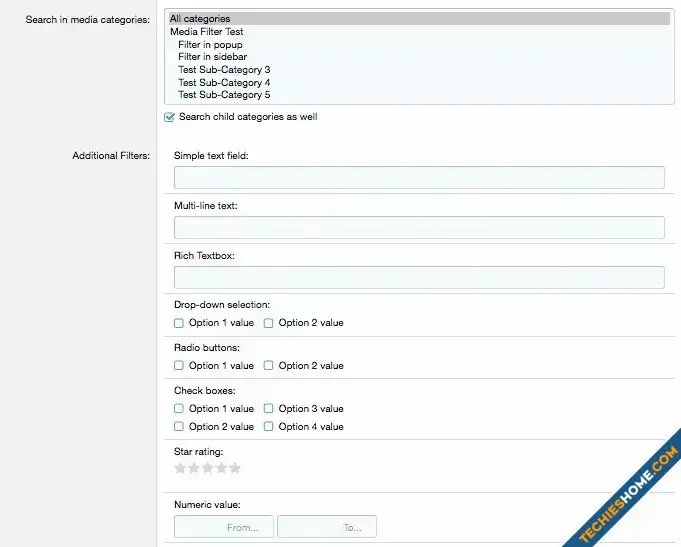681x547 pixels.
Task: Uncheck Search child categories as well
Action: point(169,117)
